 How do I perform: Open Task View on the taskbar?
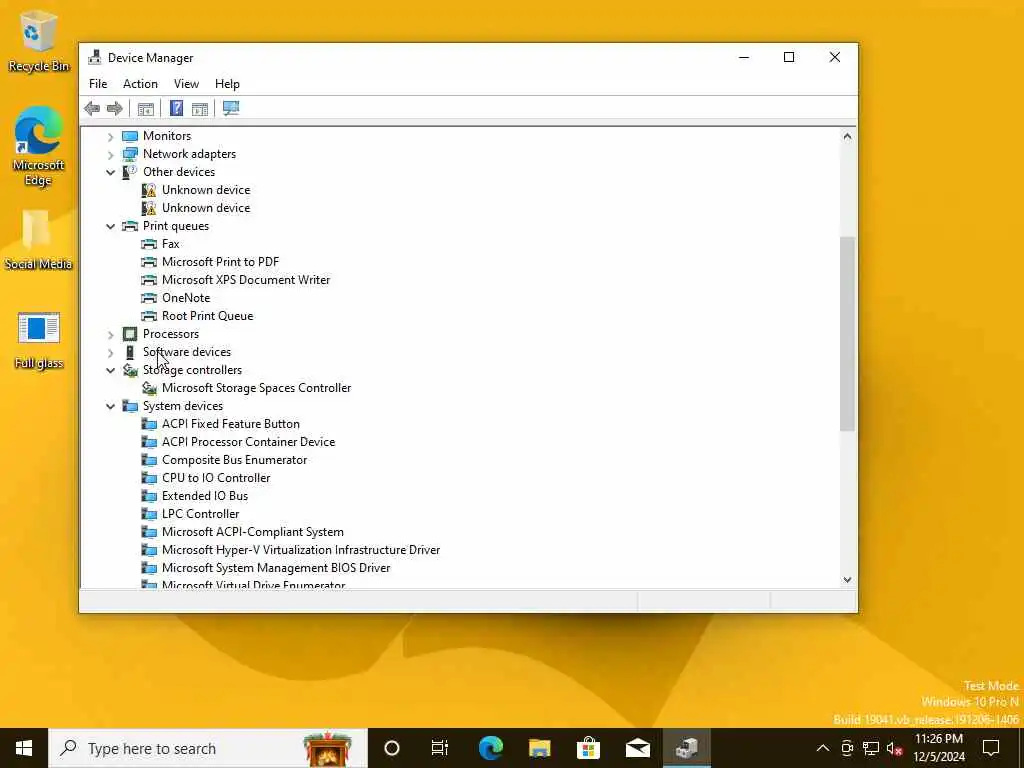coord(440,748)
